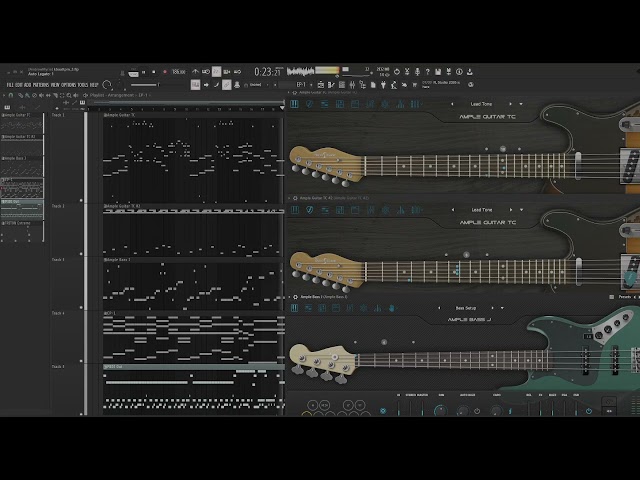Screen dimensions: 640x480
Task: Click the Ample Bass J window gear menu icon
Action: [296, 297]
